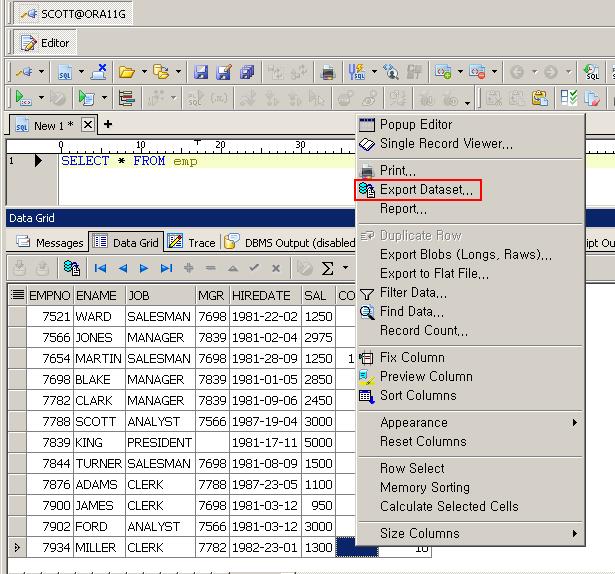This screenshot has height=574, width=615.
Task: Expand the Sigma calculation dropdown arrow
Action: [x=345, y=268]
